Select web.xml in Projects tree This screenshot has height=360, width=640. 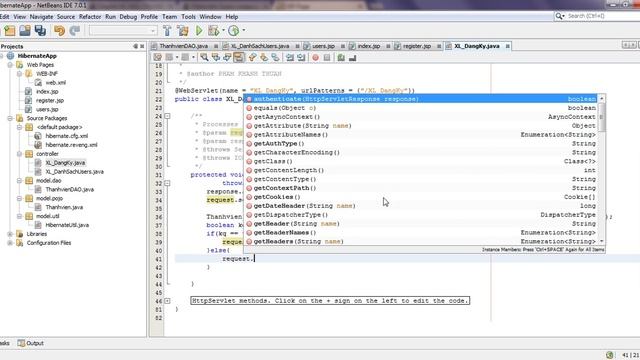pos(56,82)
